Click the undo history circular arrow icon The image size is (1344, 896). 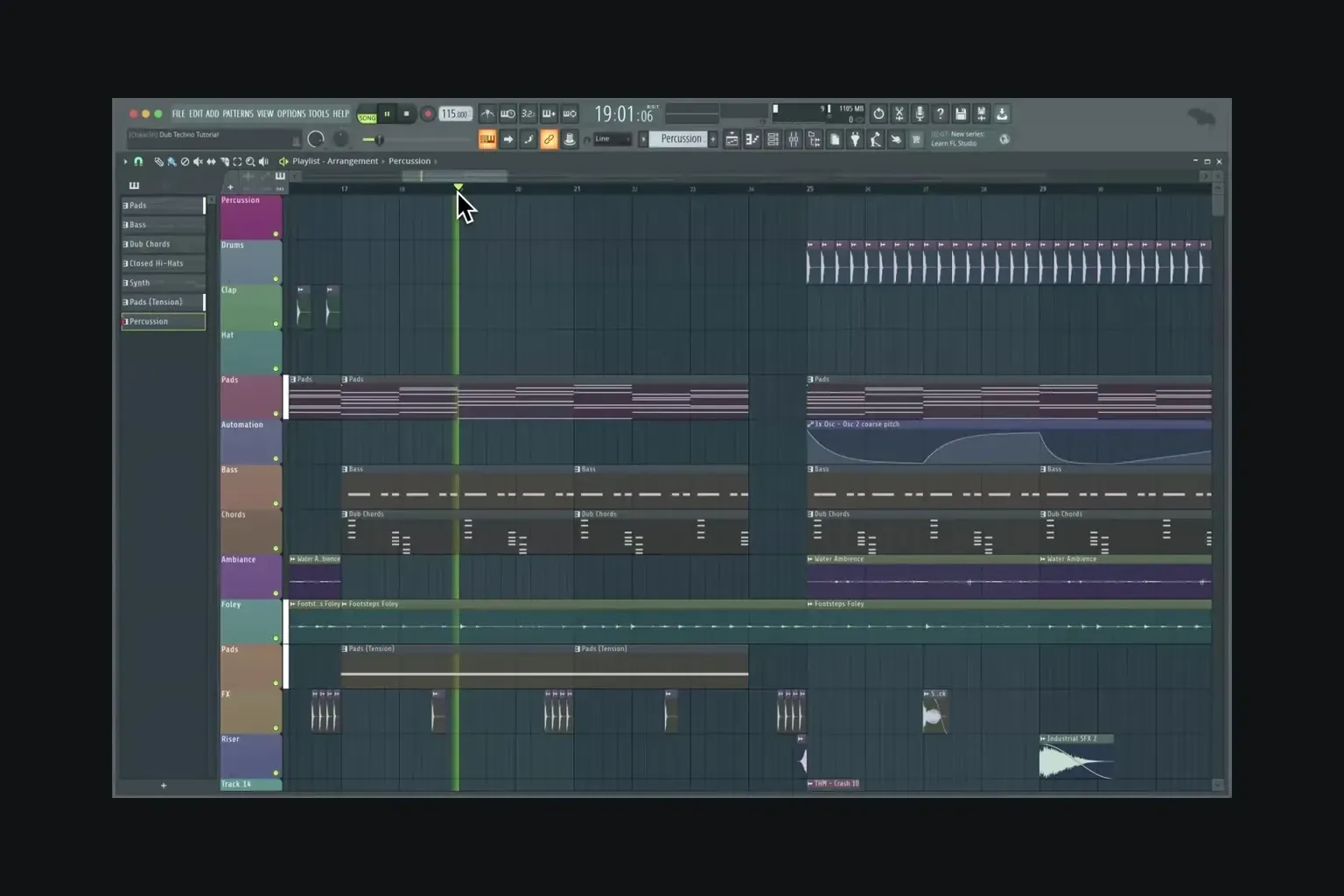(878, 114)
